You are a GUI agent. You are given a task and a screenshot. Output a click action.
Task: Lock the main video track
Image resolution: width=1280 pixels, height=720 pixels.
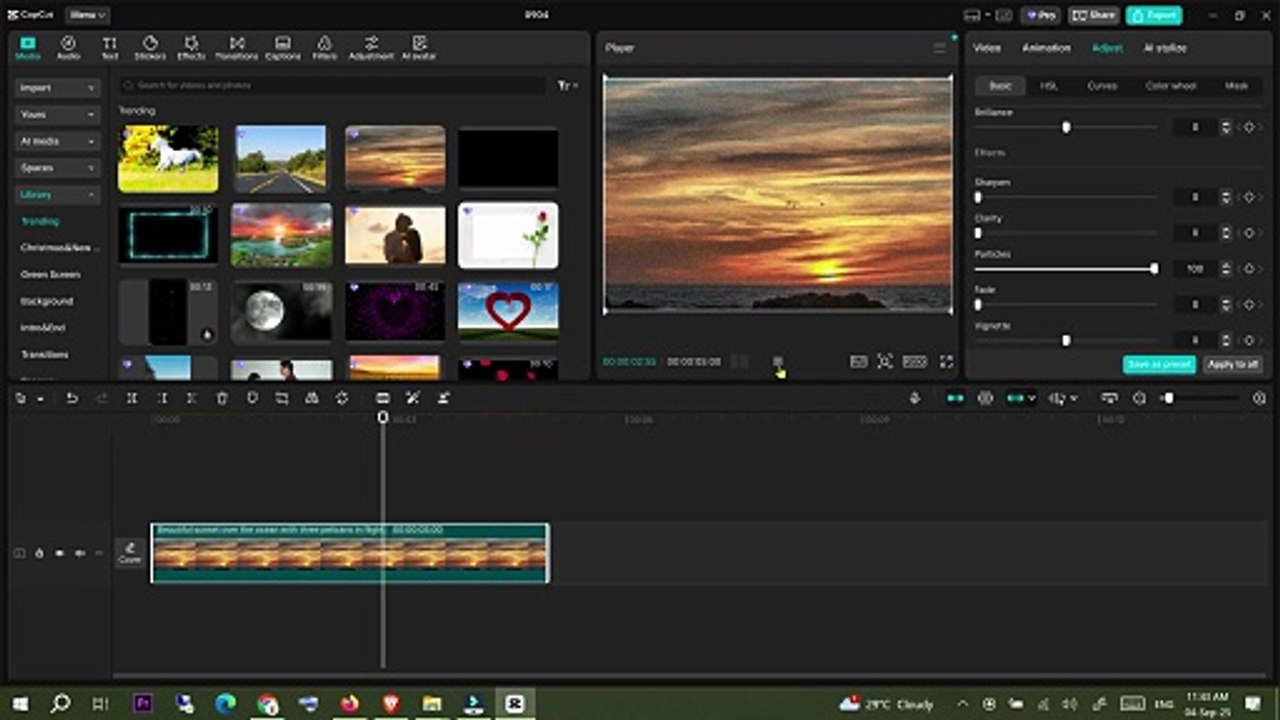click(39, 553)
